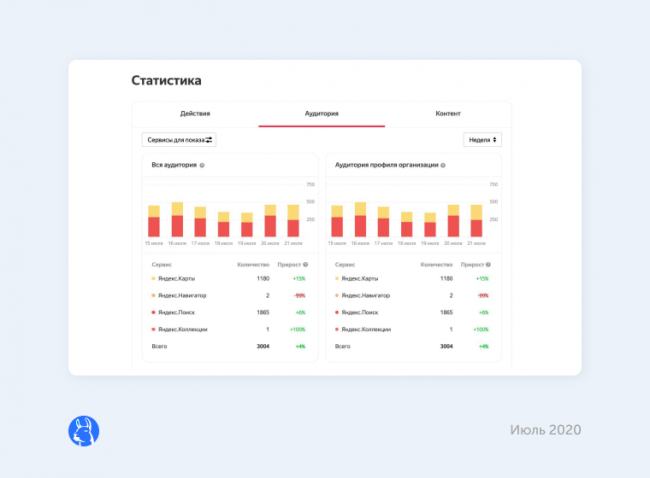Click the 21 июля bar in right chart

pos(477,221)
